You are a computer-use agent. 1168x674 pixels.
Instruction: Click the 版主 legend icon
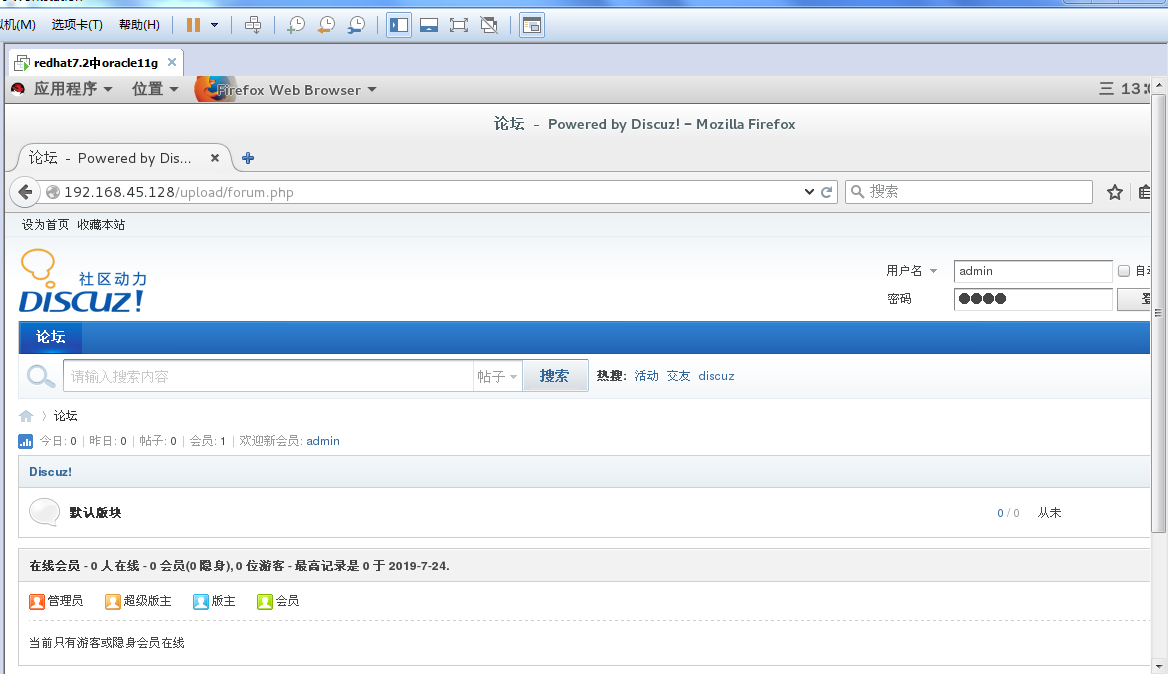coord(200,601)
